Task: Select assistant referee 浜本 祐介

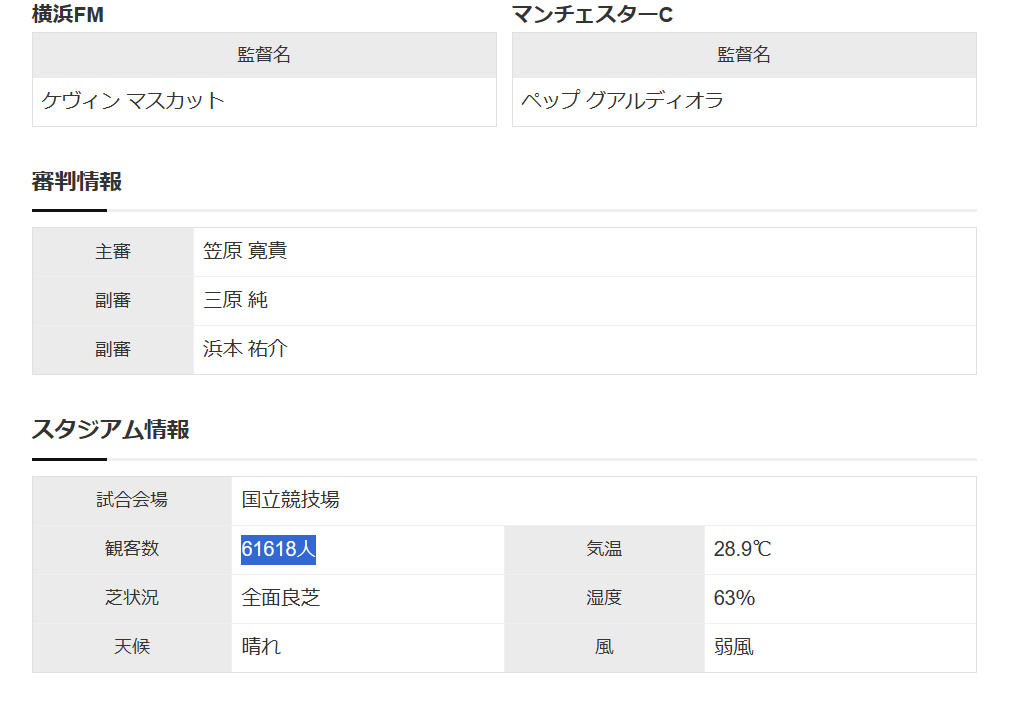Action: coord(245,349)
